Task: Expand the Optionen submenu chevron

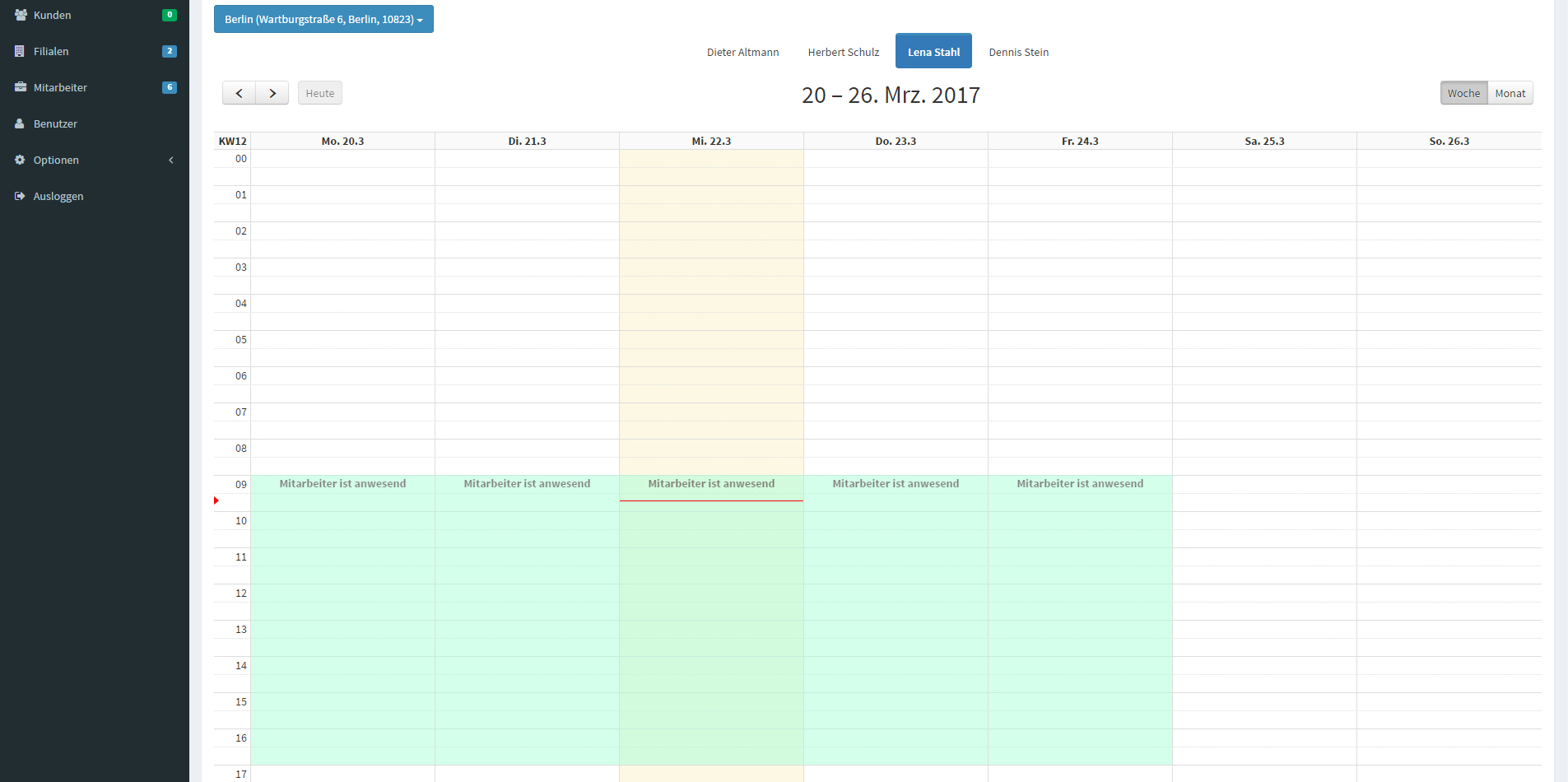Action: click(171, 160)
